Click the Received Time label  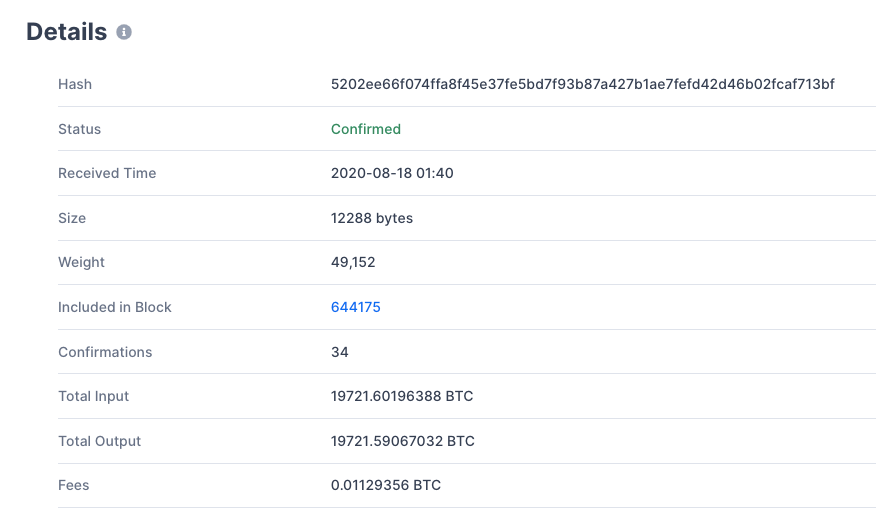(107, 173)
